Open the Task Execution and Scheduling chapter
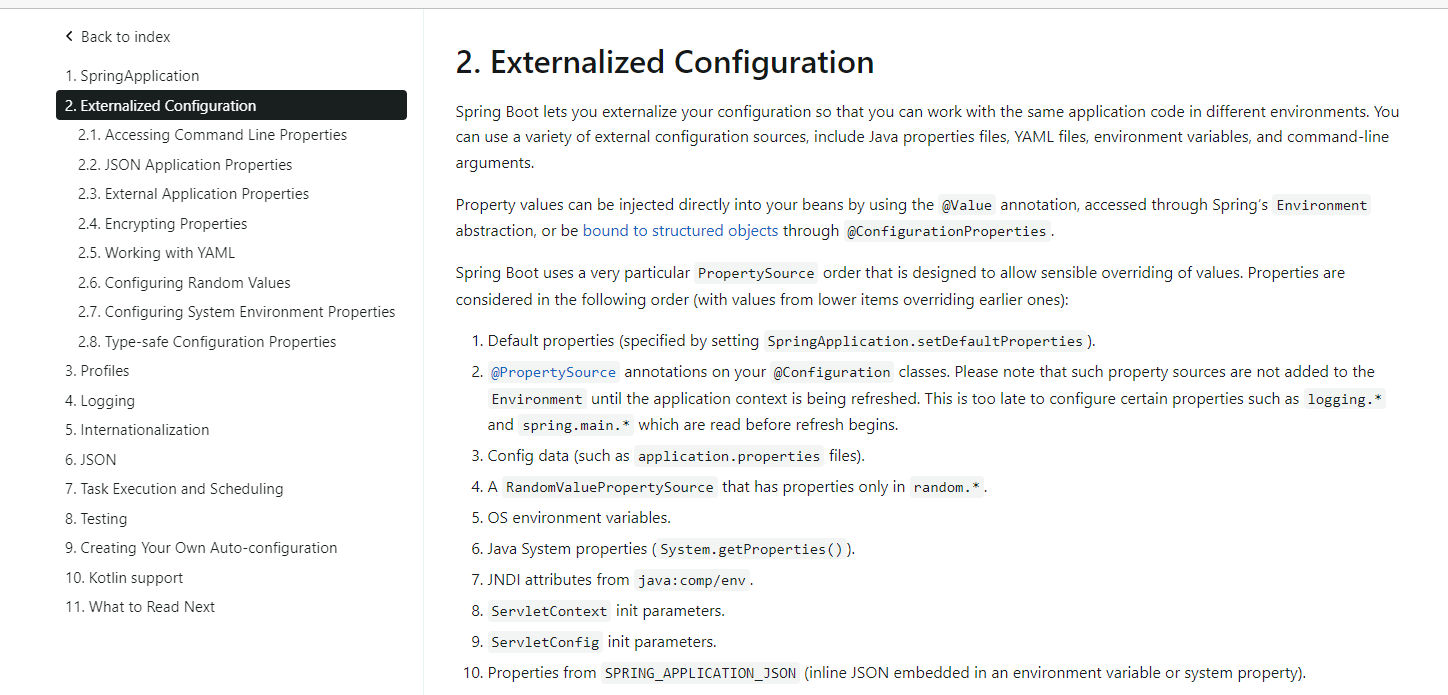This screenshot has width=1448, height=695. coord(174,488)
